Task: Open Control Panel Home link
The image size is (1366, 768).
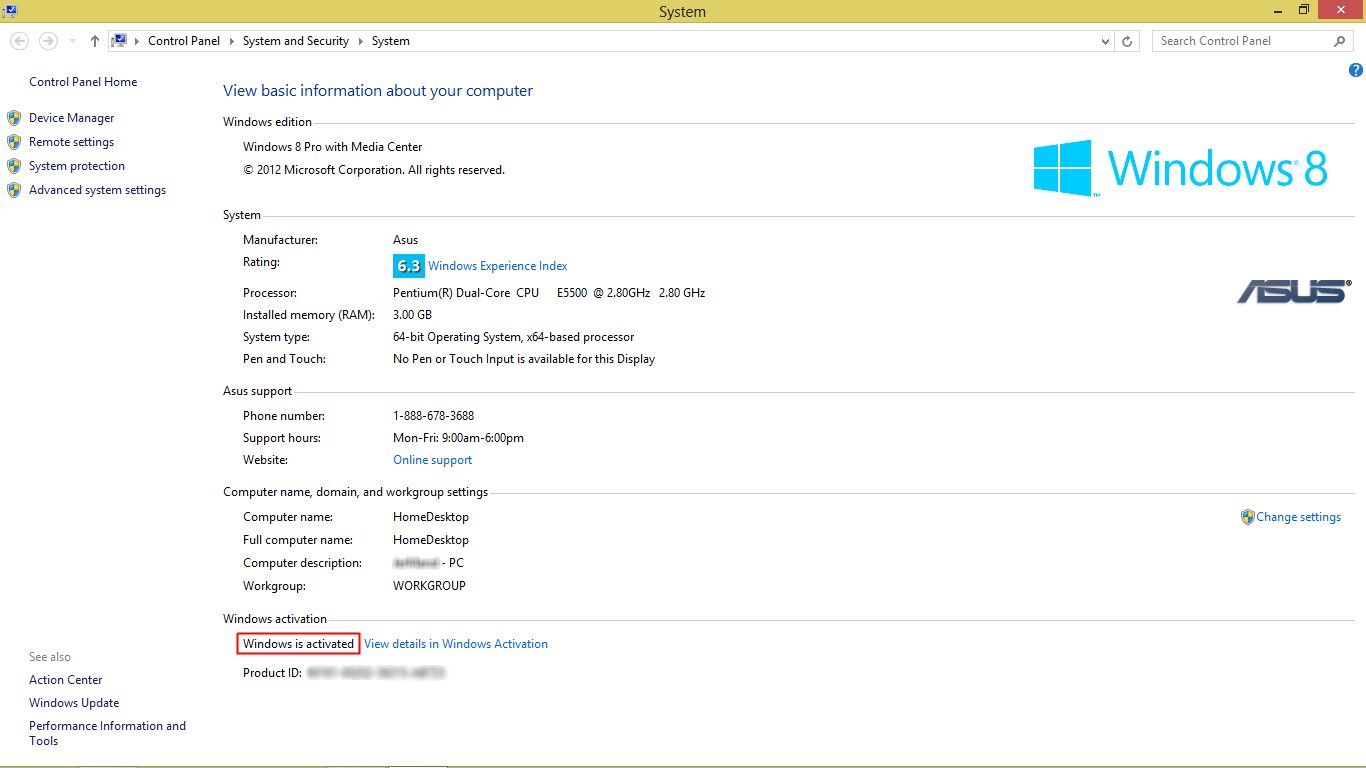Action: point(83,82)
